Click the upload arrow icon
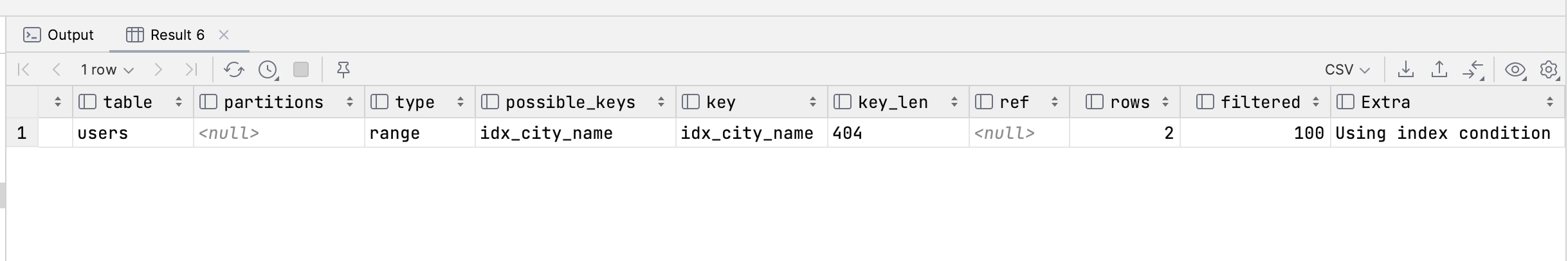1568x261 pixels. click(1439, 69)
